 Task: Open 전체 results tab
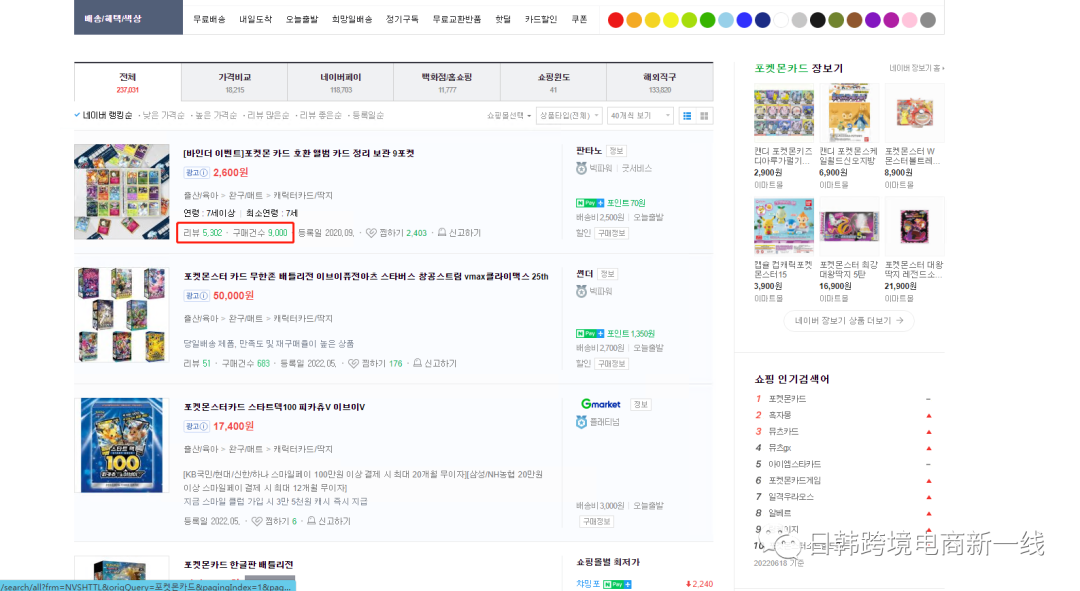127,82
